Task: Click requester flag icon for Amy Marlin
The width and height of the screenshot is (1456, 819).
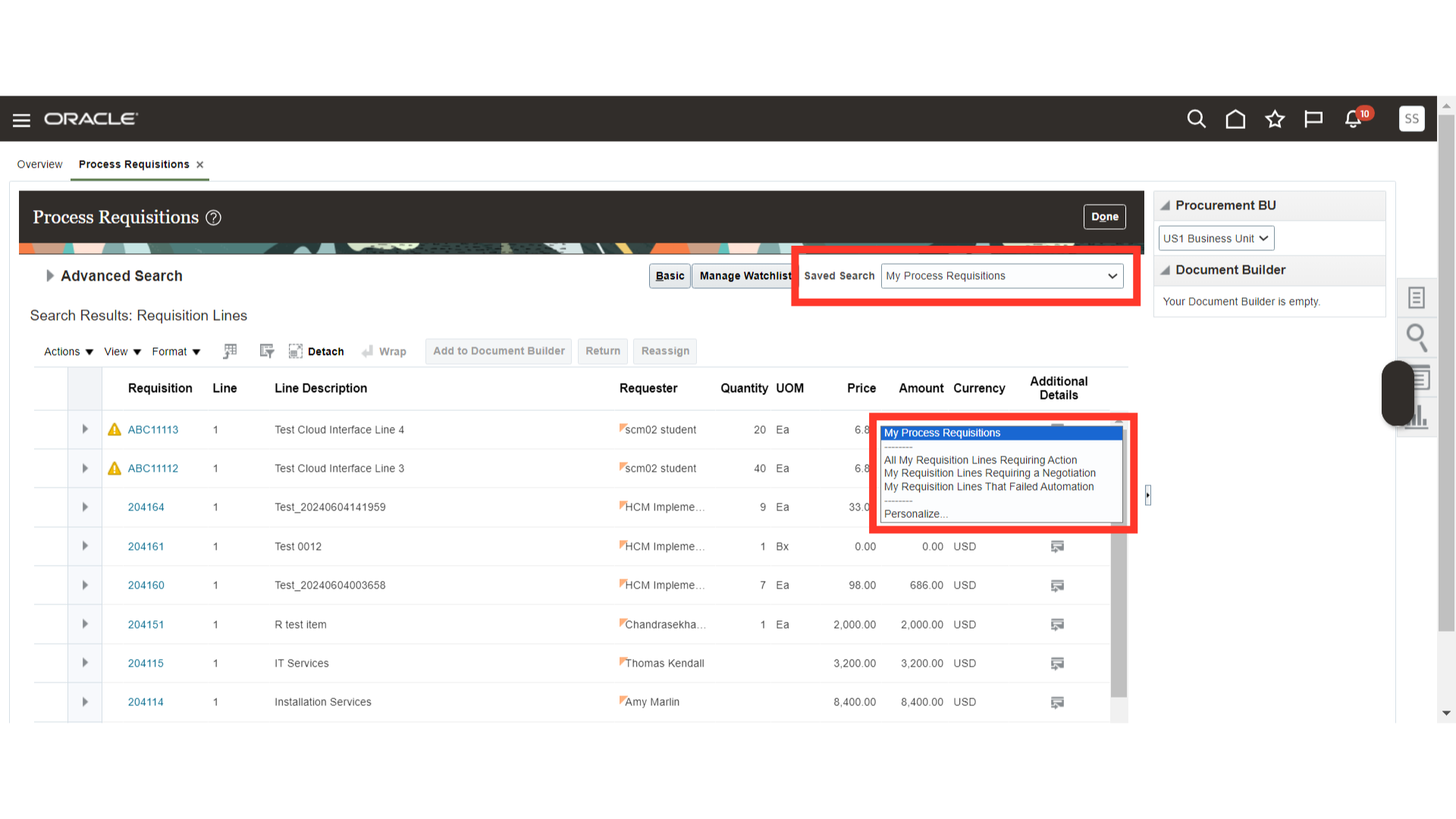Action: click(x=622, y=700)
